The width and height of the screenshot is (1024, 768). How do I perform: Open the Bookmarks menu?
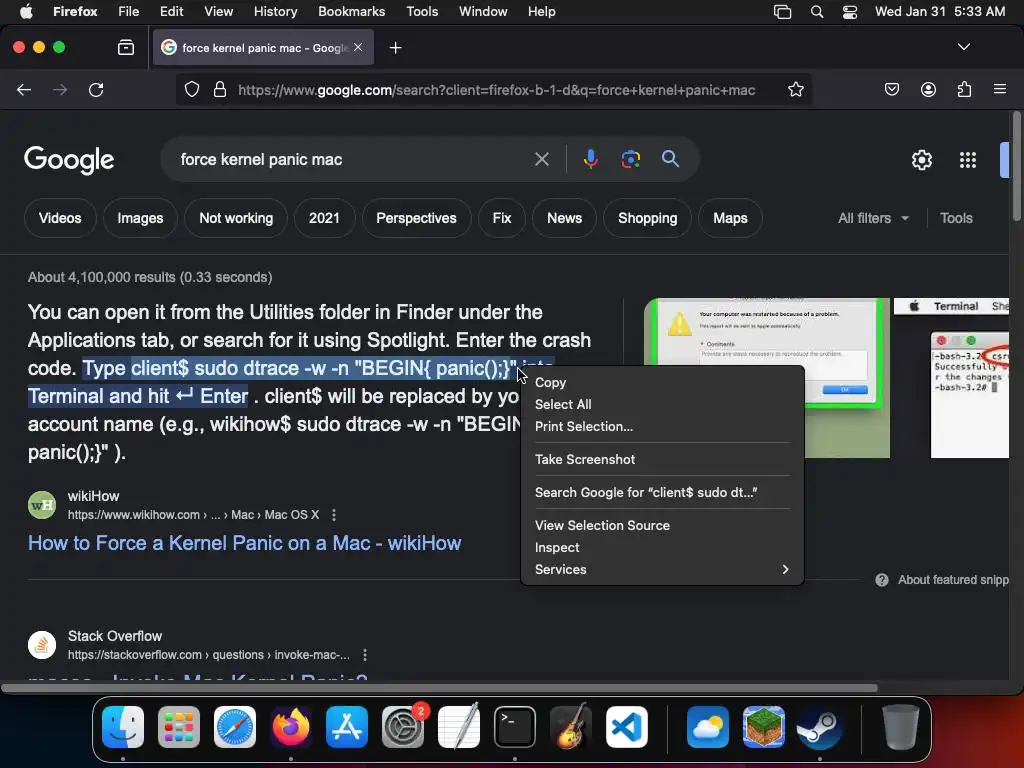pyautogui.click(x=351, y=11)
